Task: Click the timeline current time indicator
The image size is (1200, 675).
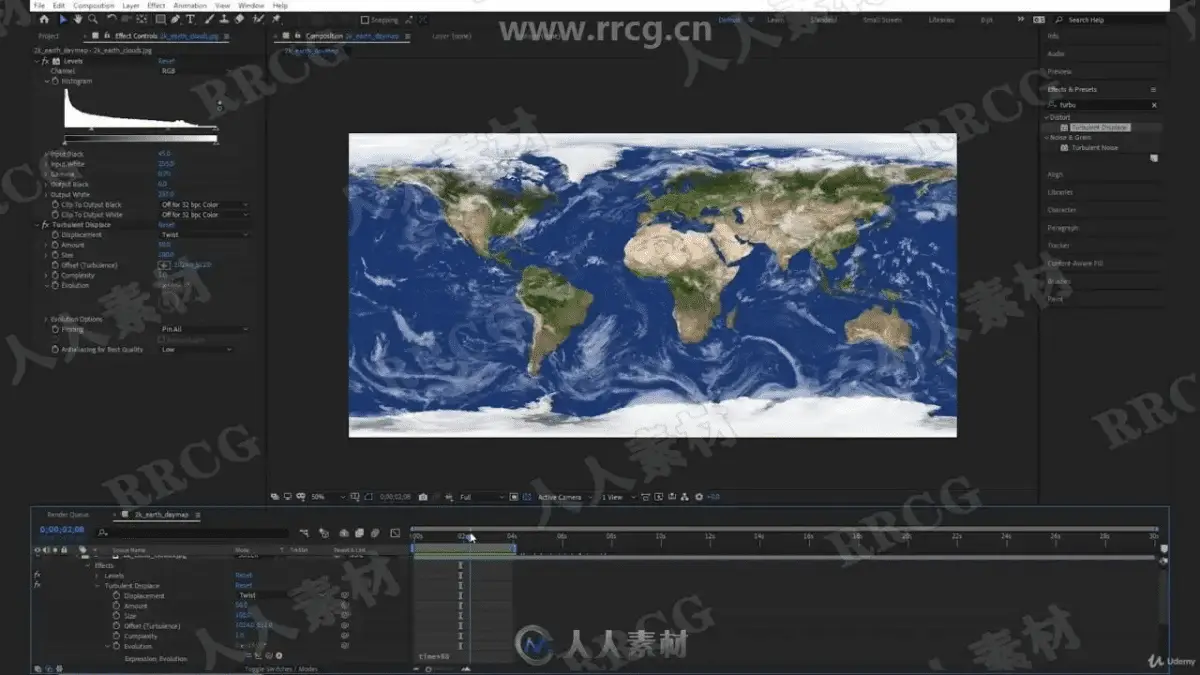Action: pyautogui.click(x=468, y=537)
